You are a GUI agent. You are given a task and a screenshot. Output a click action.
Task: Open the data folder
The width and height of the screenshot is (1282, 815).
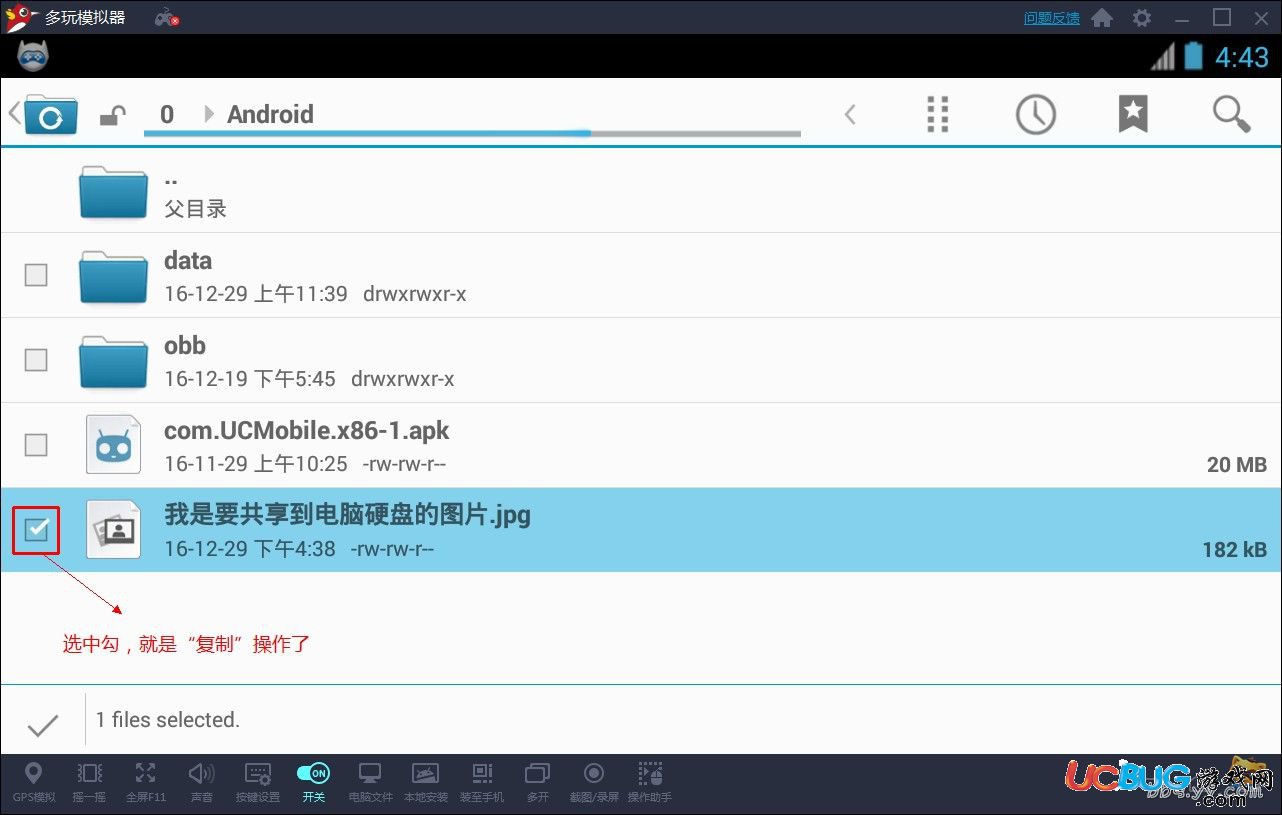click(x=640, y=275)
